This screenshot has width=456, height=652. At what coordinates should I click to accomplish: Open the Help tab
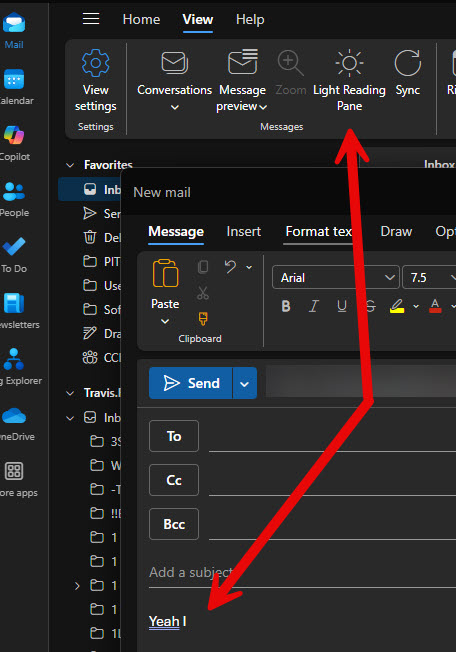[x=250, y=20]
